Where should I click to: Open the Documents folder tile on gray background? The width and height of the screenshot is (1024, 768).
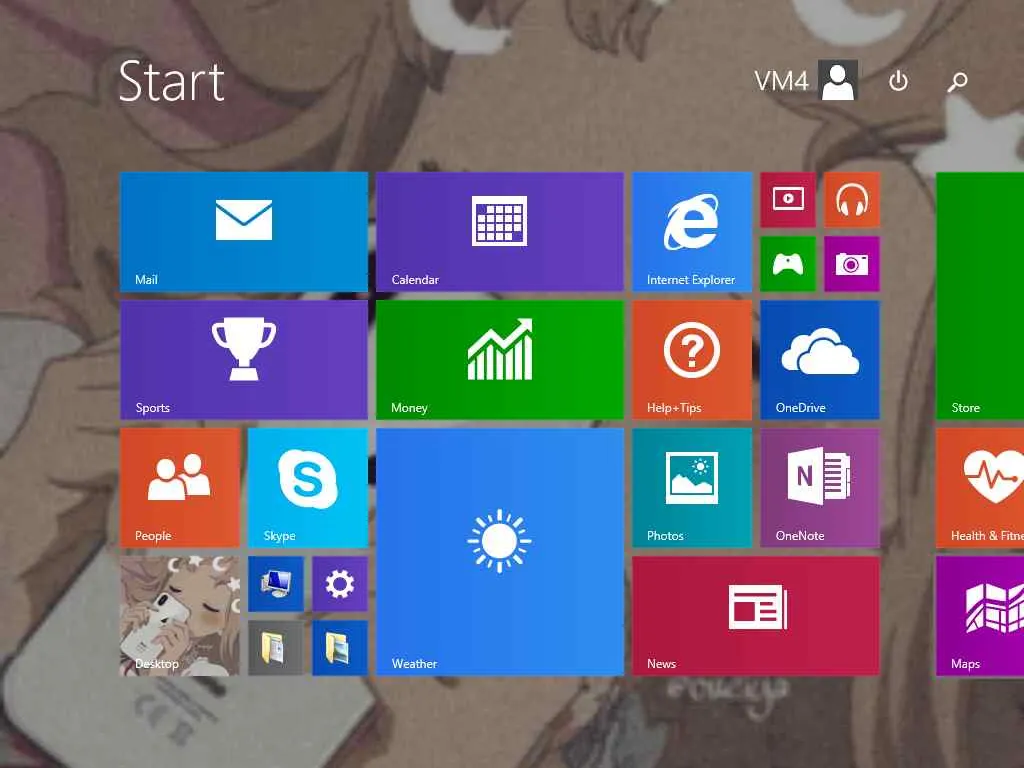[x=276, y=648]
